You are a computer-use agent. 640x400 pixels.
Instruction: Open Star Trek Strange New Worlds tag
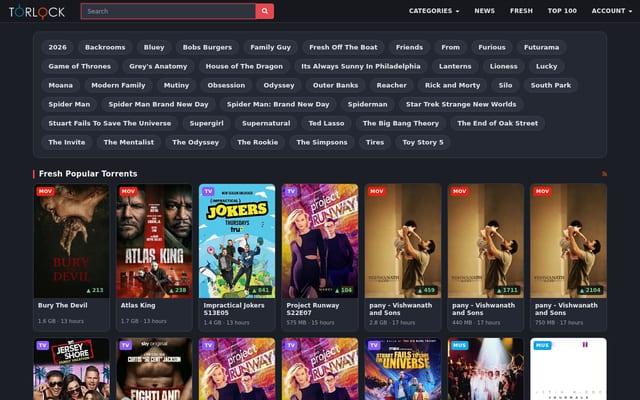click(461, 104)
